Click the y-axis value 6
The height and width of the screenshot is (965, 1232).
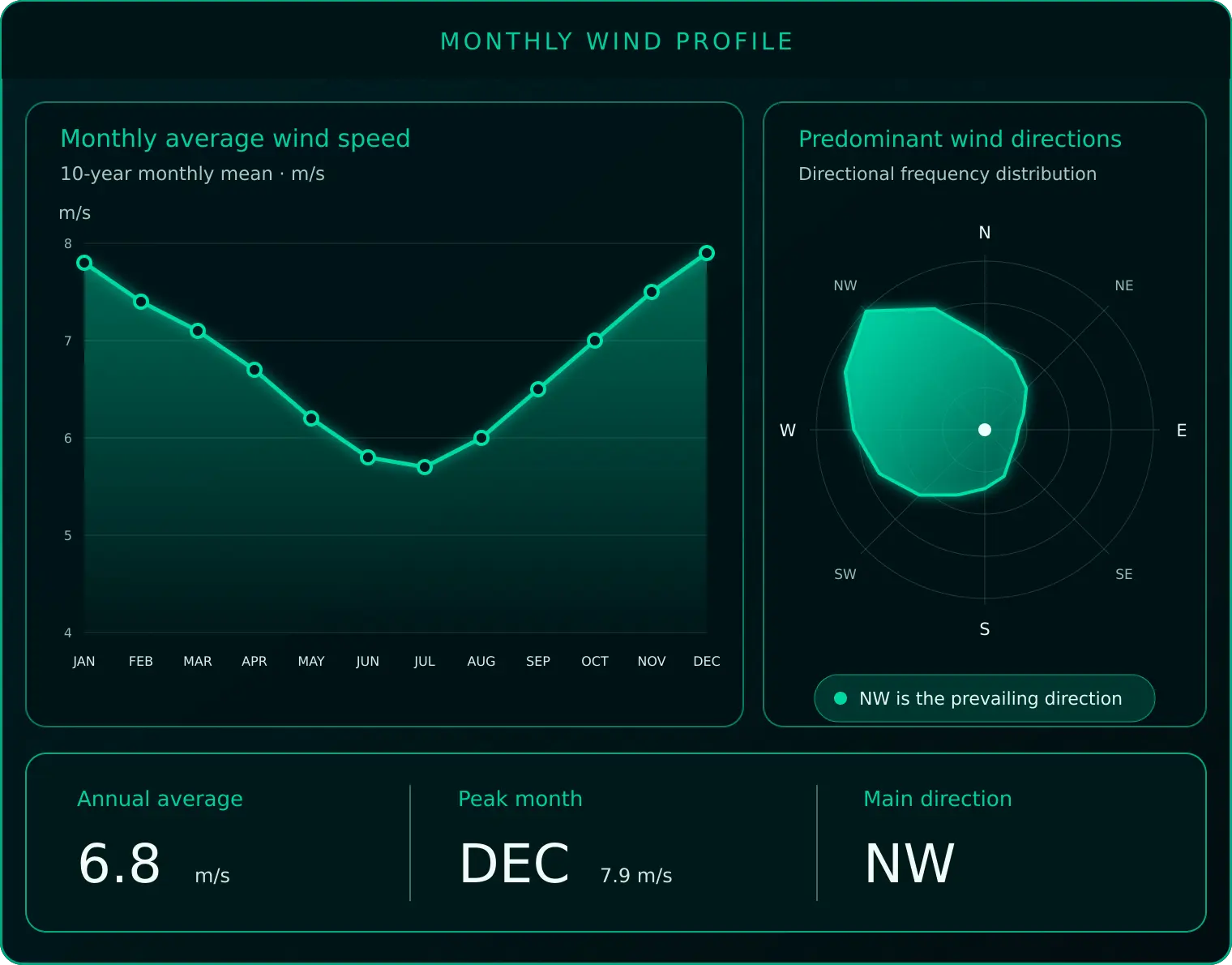click(x=68, y=438)
